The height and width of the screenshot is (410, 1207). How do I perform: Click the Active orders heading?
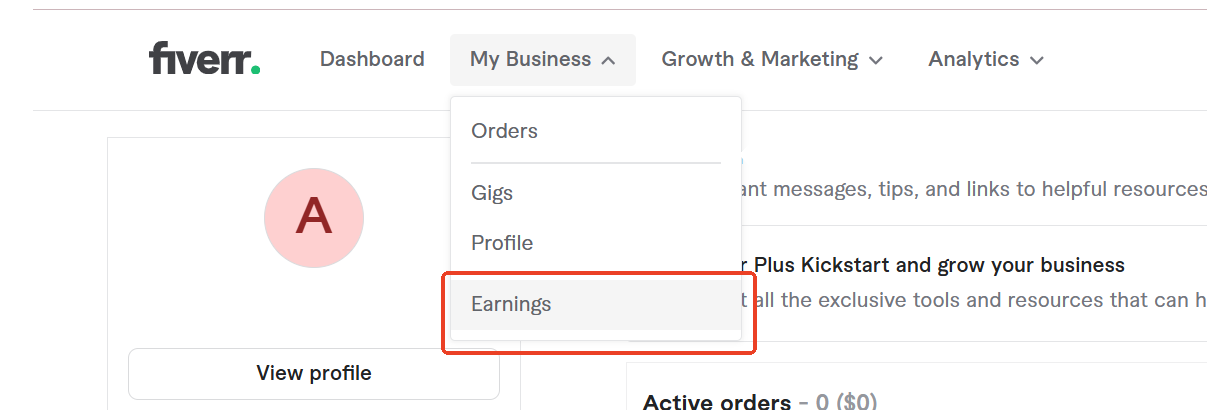pyautogui.click(x=716, y=402)
